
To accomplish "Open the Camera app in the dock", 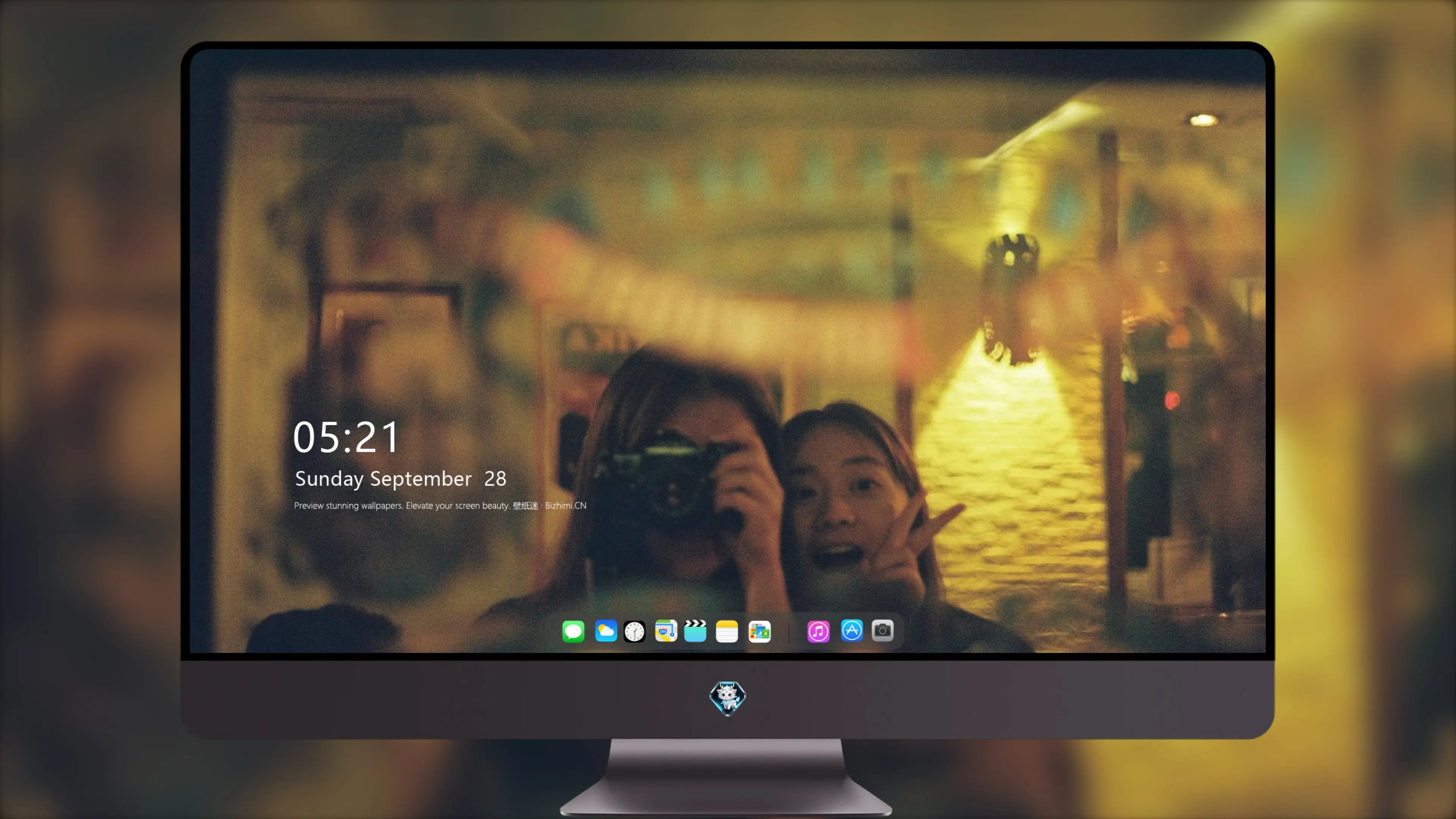I will pyautogui.click(x=882, y=630).
